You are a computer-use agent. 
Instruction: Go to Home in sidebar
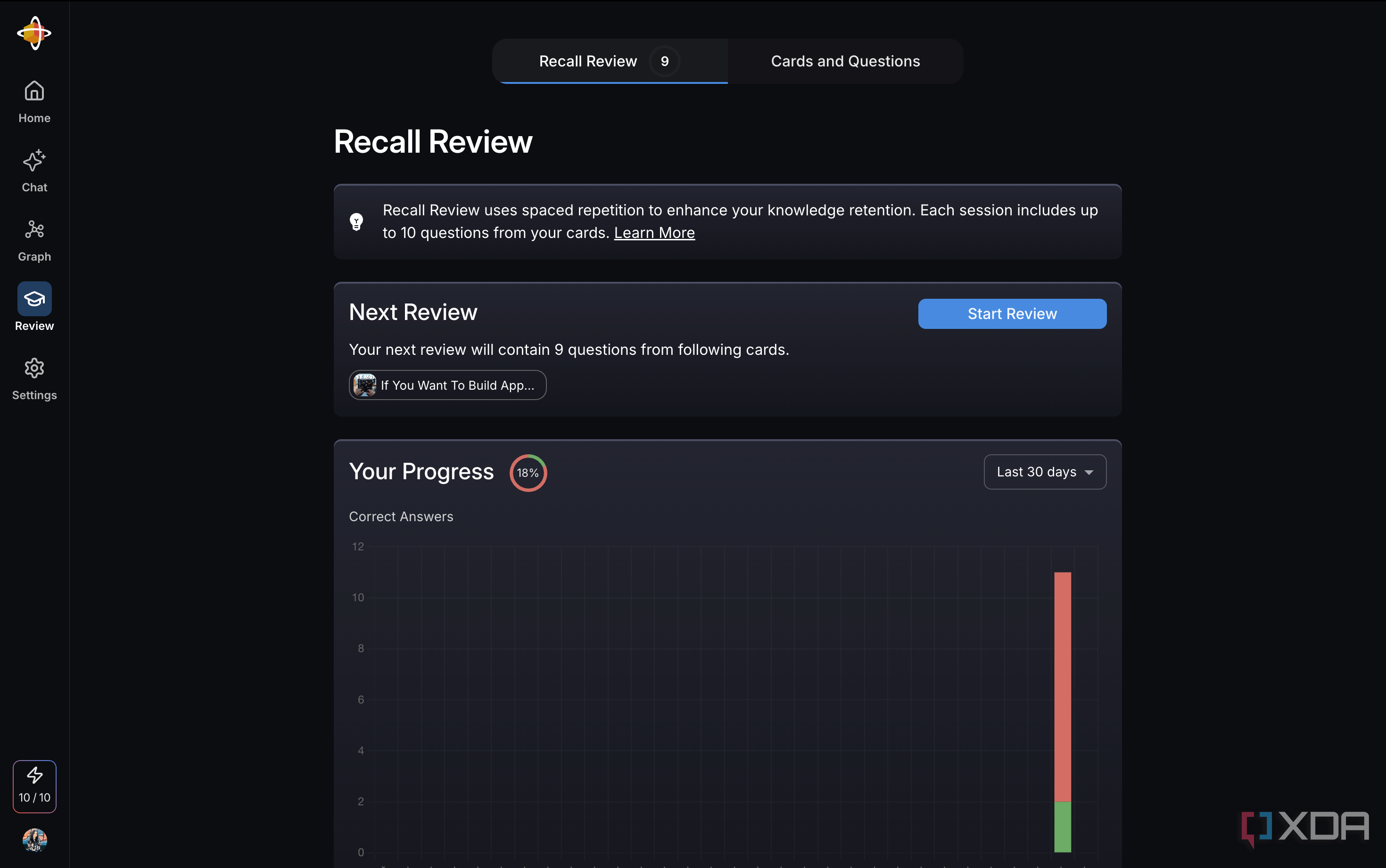click(x=34, y=102)
